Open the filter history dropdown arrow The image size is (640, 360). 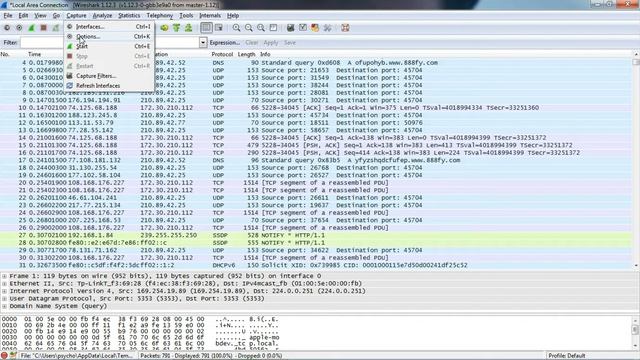tap(203, 42)
